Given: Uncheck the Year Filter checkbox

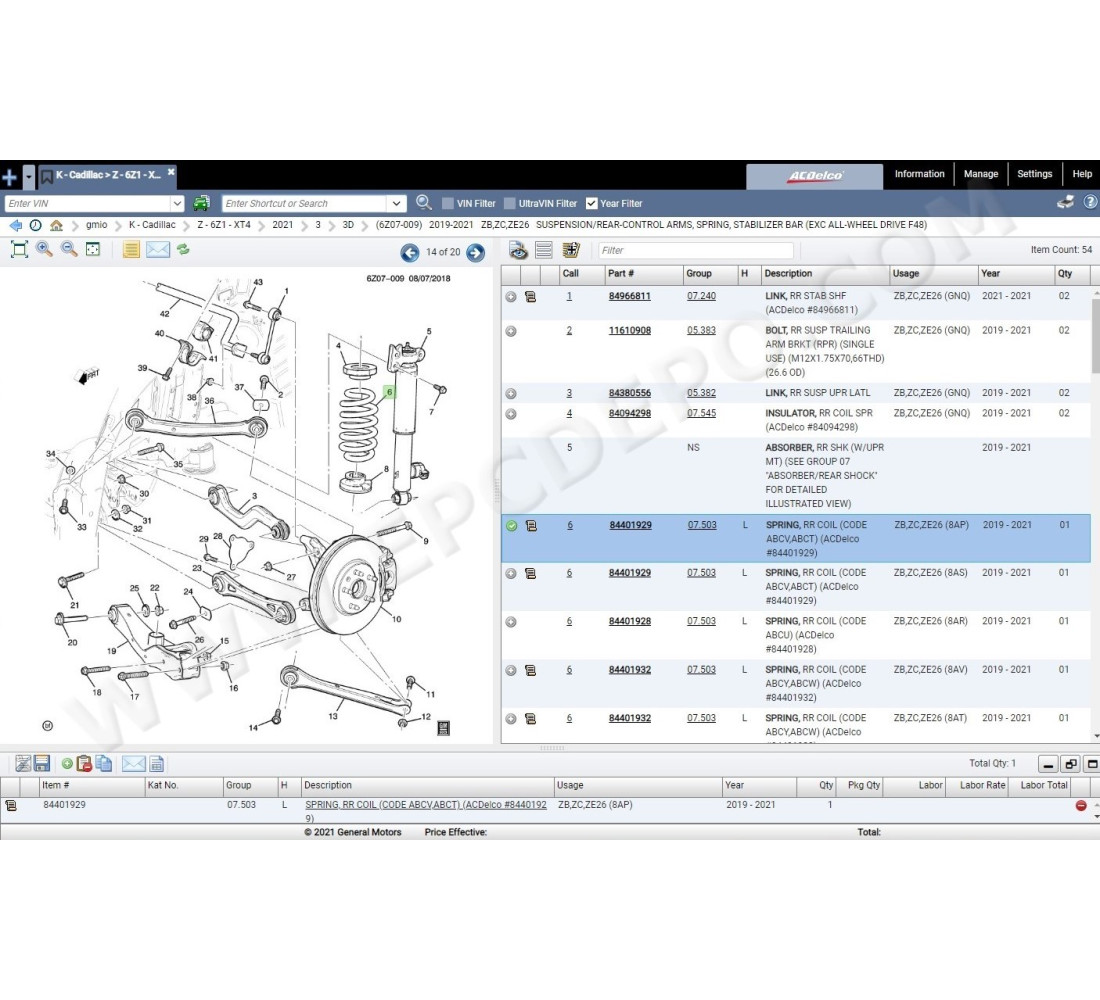Looking at the screenshot, I should point(592,204).
